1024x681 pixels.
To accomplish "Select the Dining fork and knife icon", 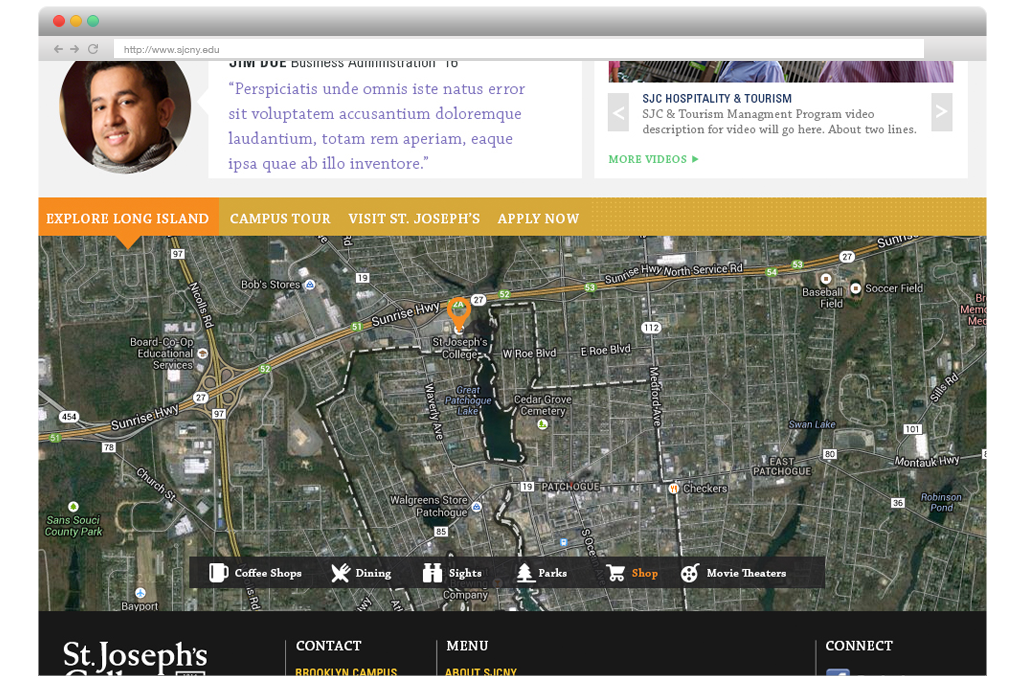I will coord(340,573).
